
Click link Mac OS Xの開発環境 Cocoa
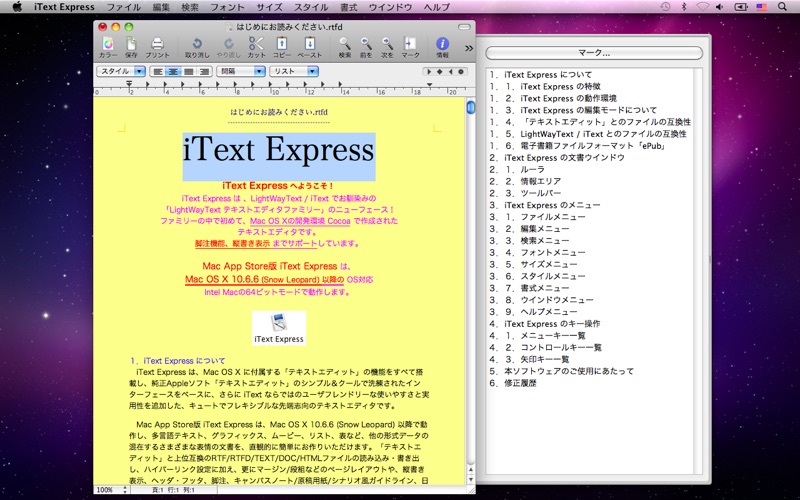300,221
